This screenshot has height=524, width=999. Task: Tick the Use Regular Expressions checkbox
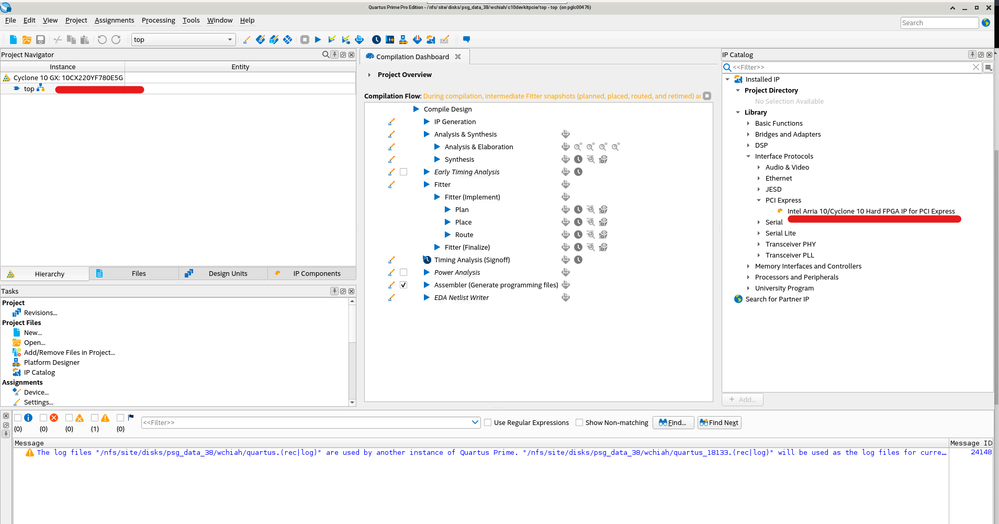(488, 423)
